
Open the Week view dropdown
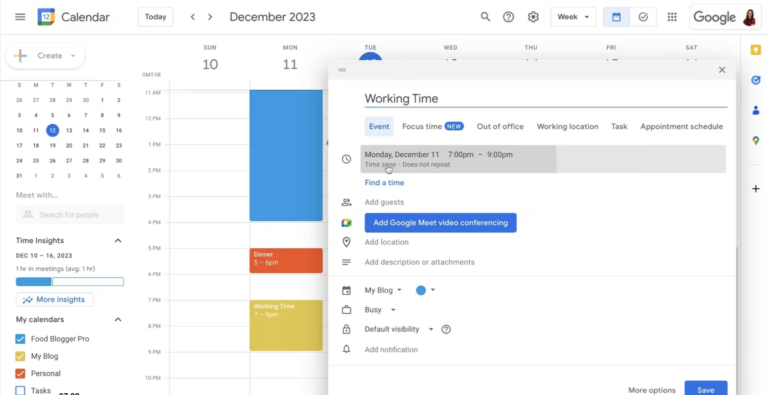click(573, 17)
